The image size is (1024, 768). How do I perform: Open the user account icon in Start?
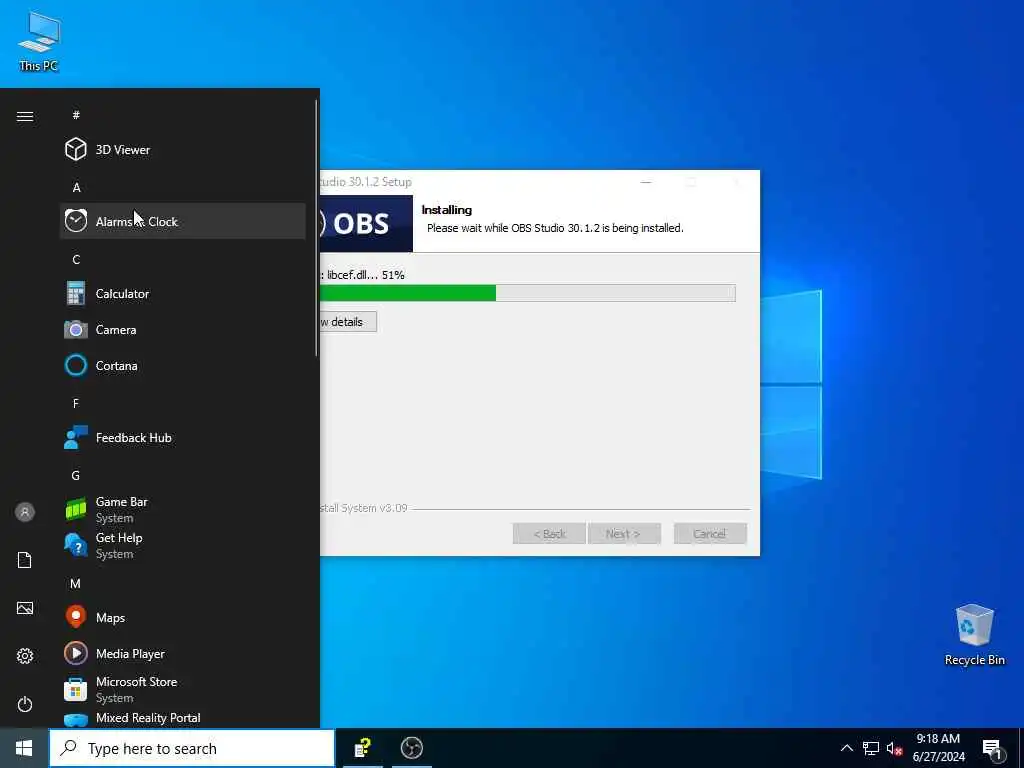click(x=25, y=512)
